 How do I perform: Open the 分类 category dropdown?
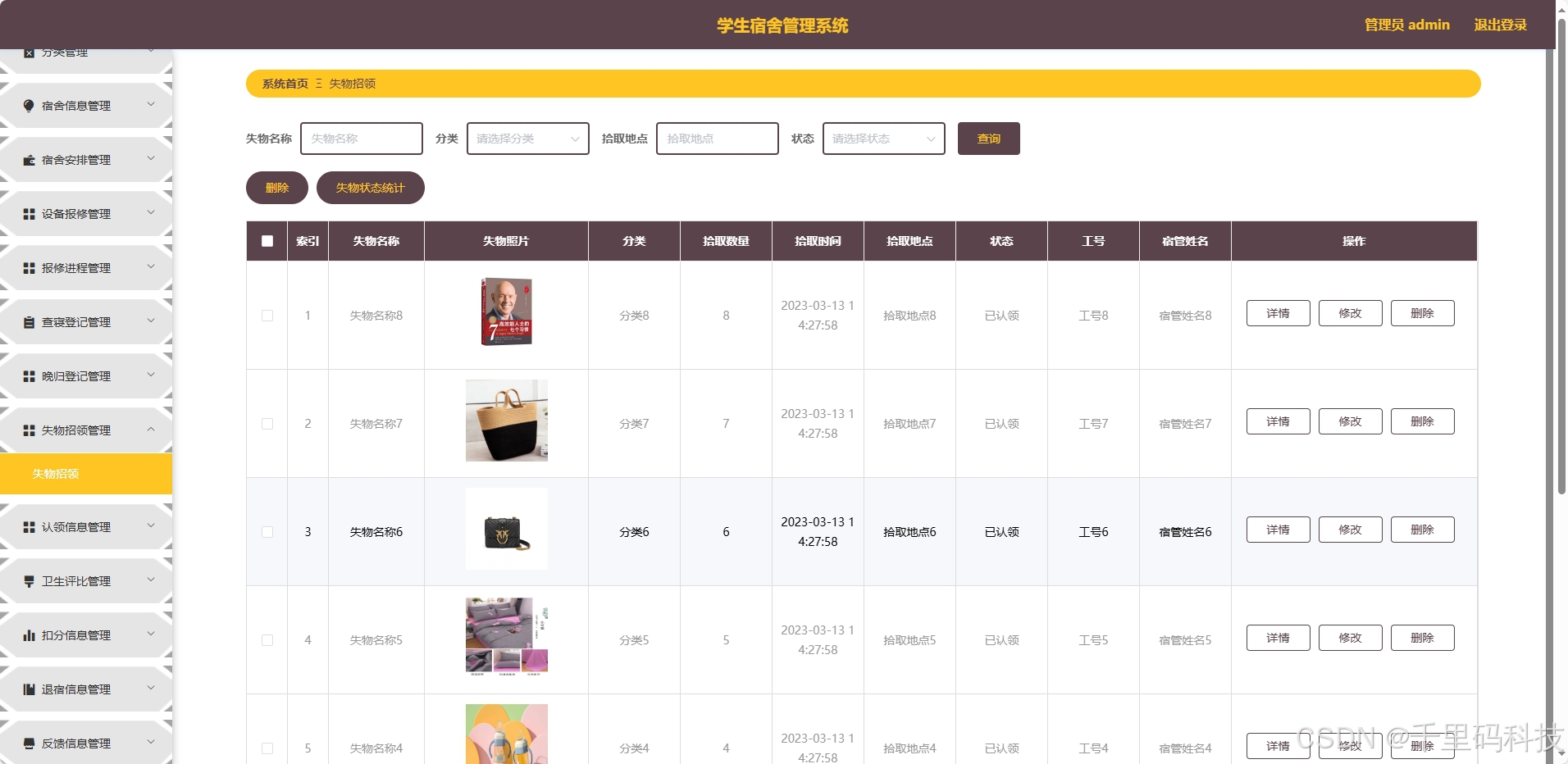(528, 139)
